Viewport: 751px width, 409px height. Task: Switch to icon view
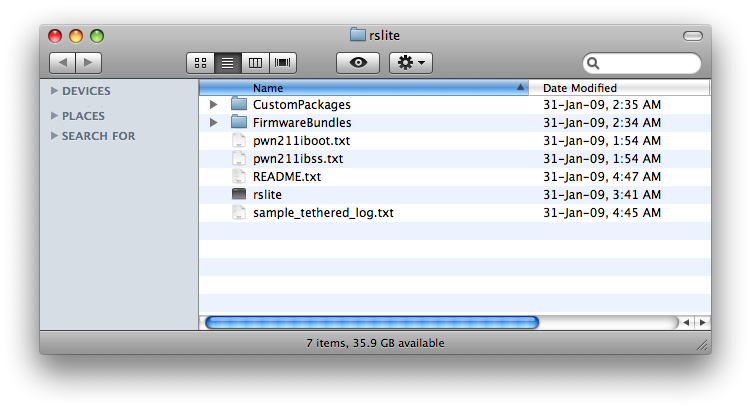[x=199, y=63]
